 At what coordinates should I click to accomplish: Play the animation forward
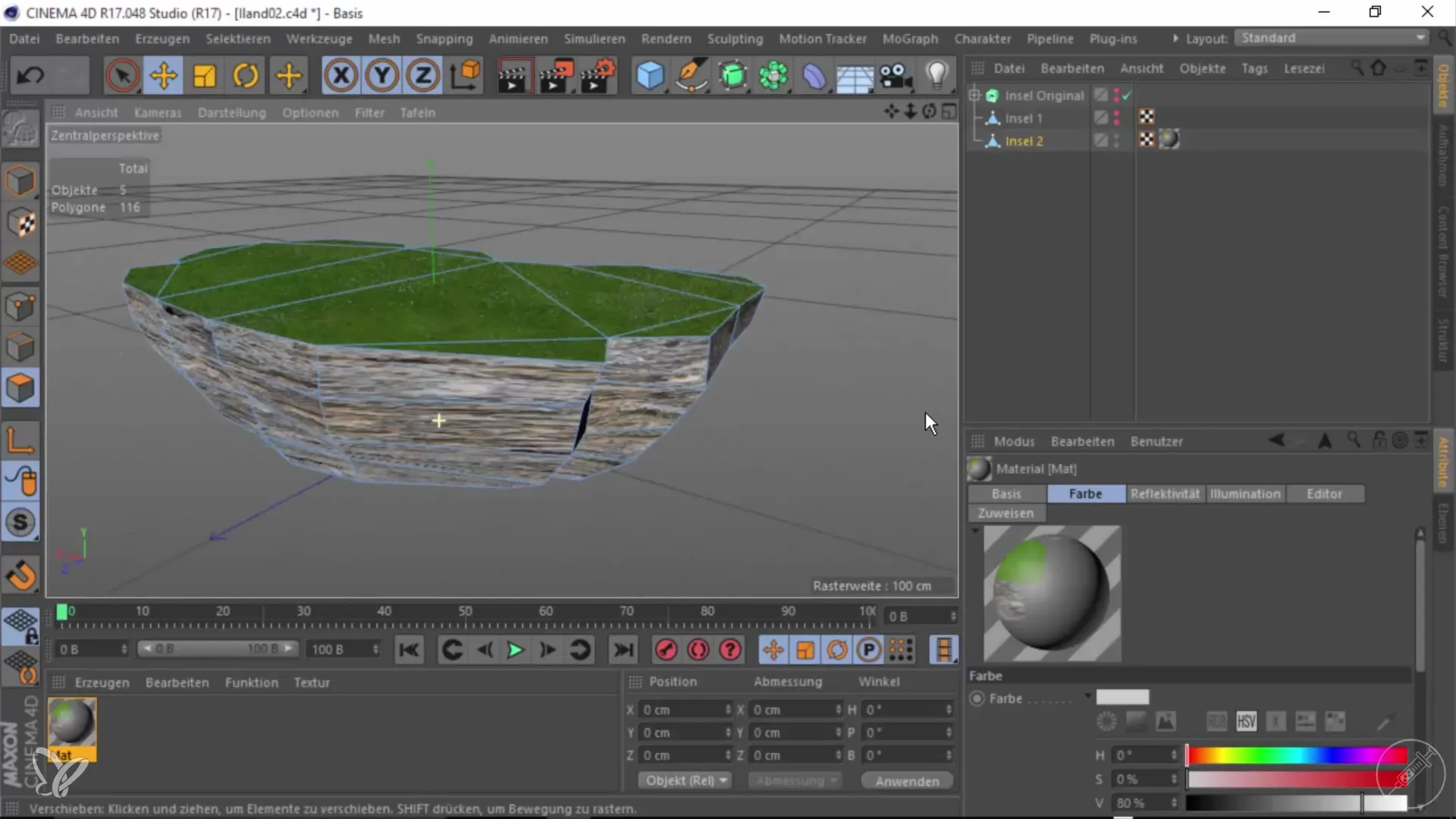pos(515,650)
